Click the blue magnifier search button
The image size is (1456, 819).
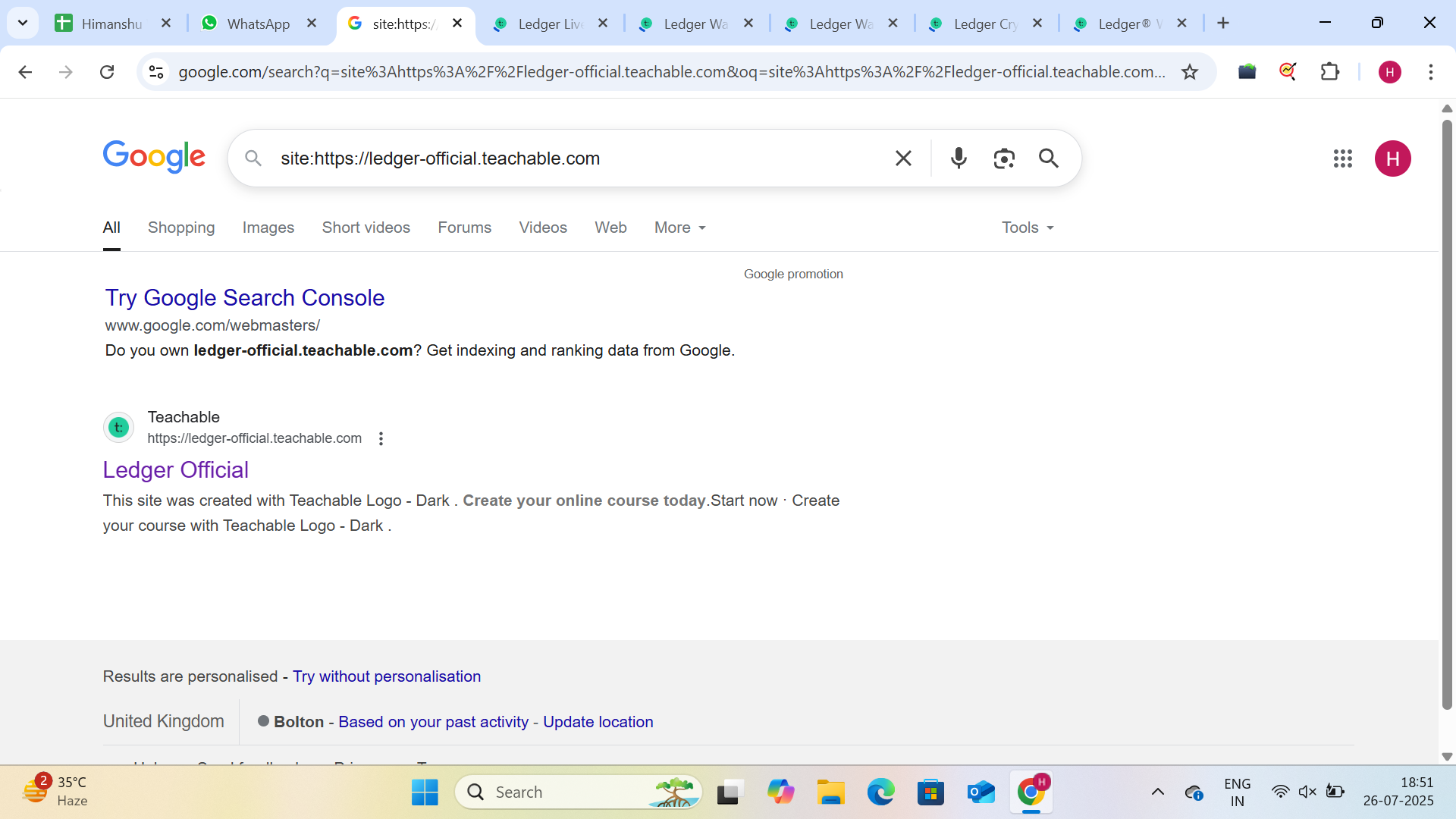[x=1049, y=158]
